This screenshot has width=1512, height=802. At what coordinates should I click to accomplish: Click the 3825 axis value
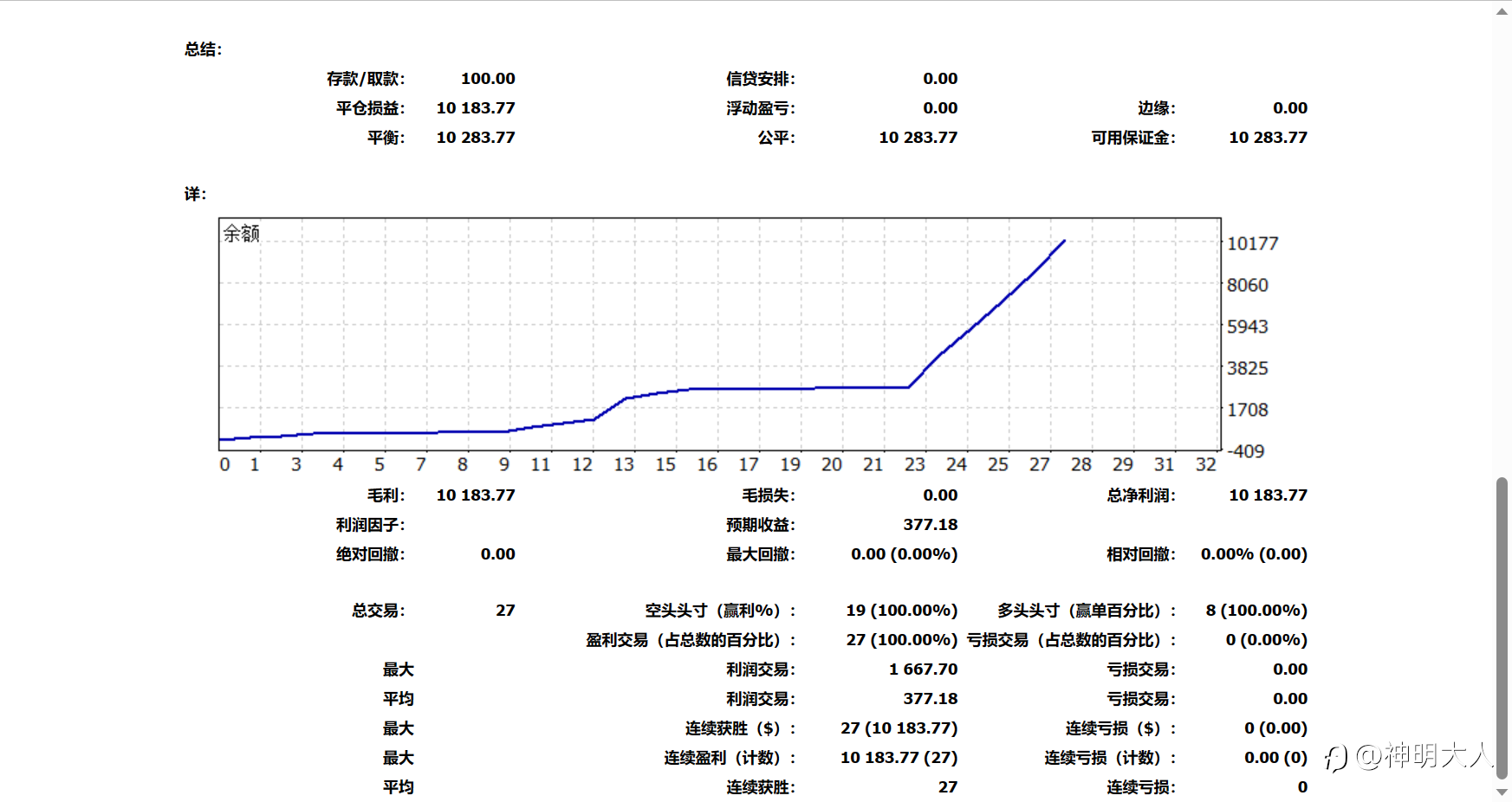tap(1248, 368)
